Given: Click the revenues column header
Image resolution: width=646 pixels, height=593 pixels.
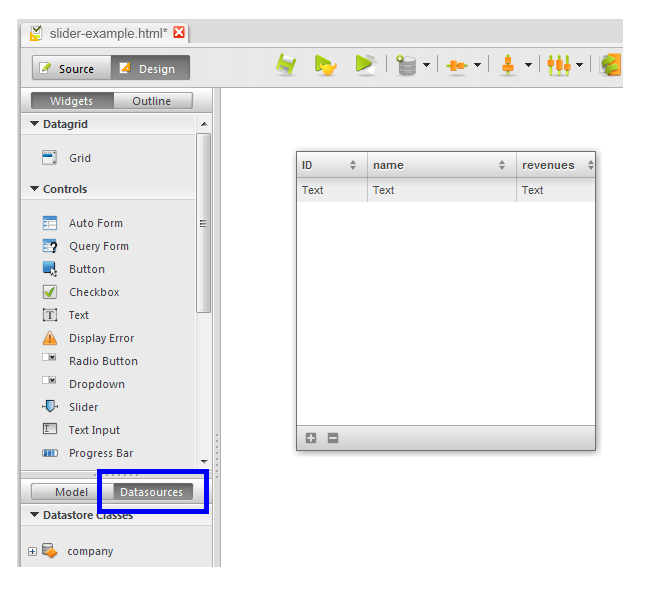Looking at the screenshot, I should click(556, 165).
